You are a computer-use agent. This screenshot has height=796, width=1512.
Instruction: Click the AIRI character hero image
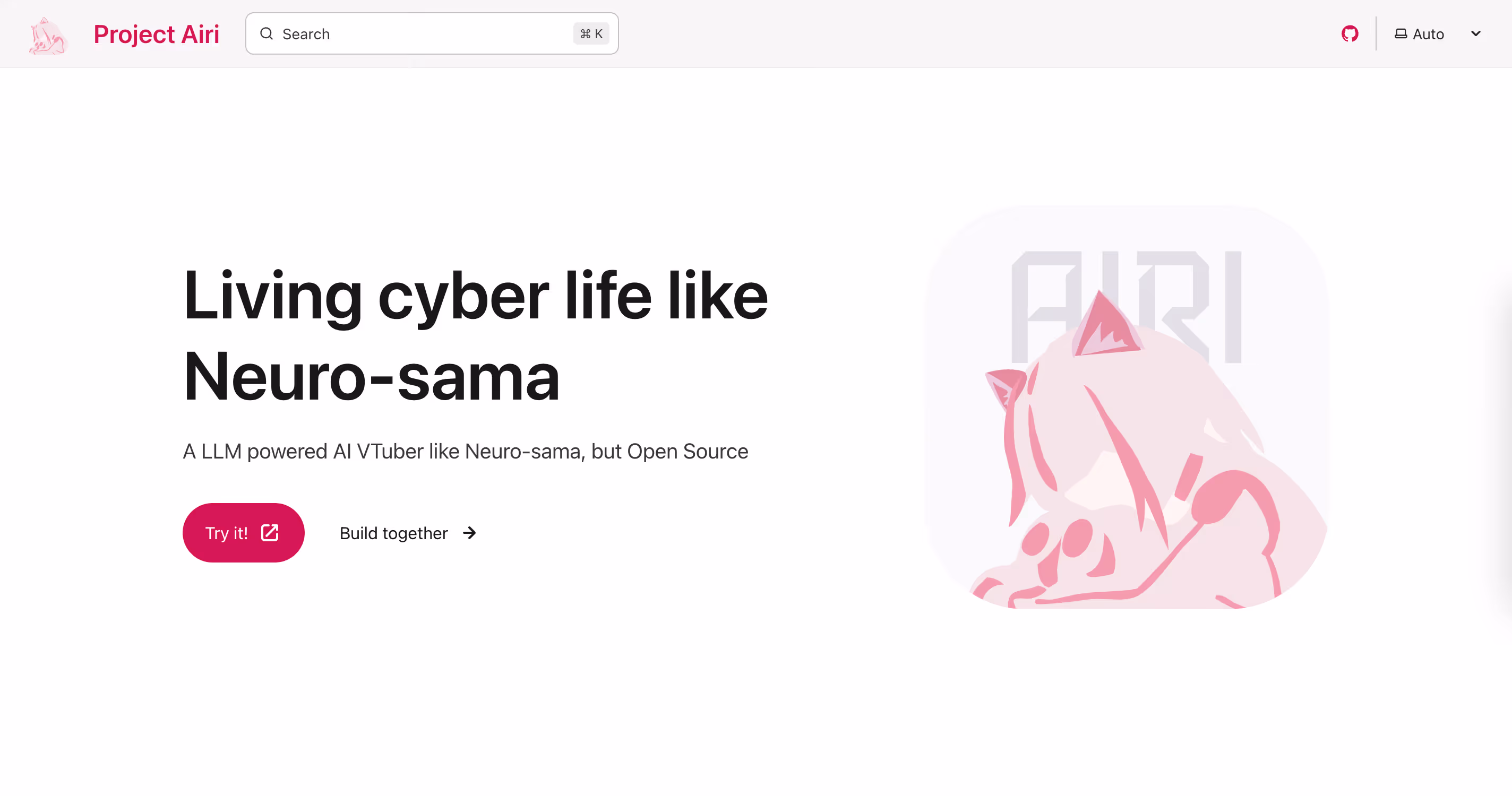(1127, 407)
